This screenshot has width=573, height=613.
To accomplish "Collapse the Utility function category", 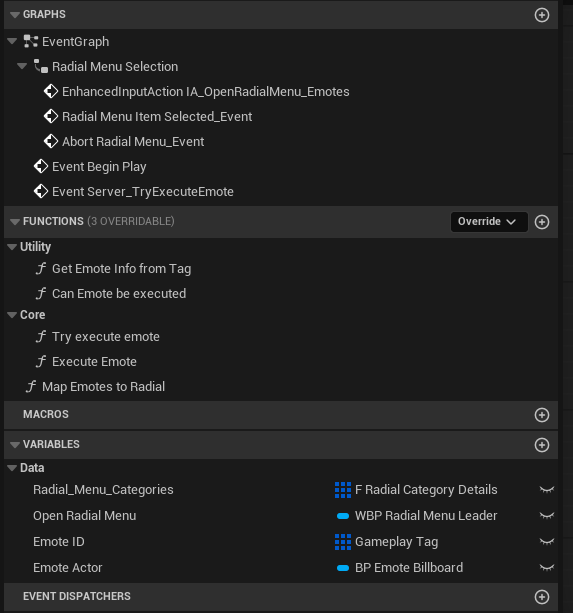I will tap(12, 247).
